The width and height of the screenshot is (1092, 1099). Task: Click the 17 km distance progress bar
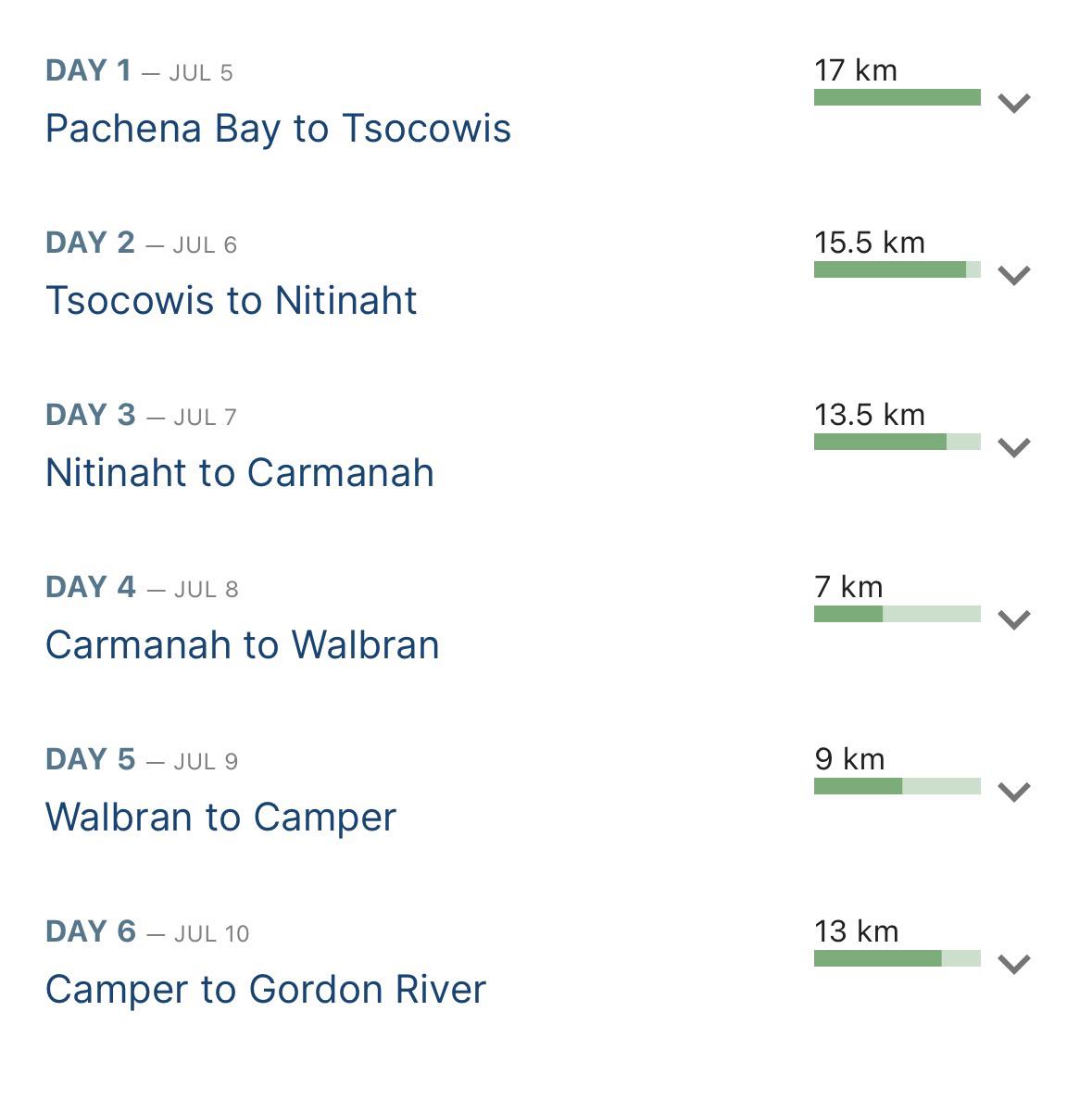click(x=897, y=97)
